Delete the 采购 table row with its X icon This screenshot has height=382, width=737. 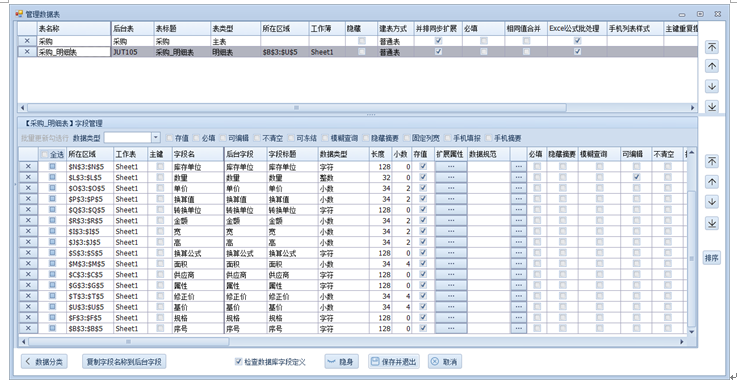27,41
